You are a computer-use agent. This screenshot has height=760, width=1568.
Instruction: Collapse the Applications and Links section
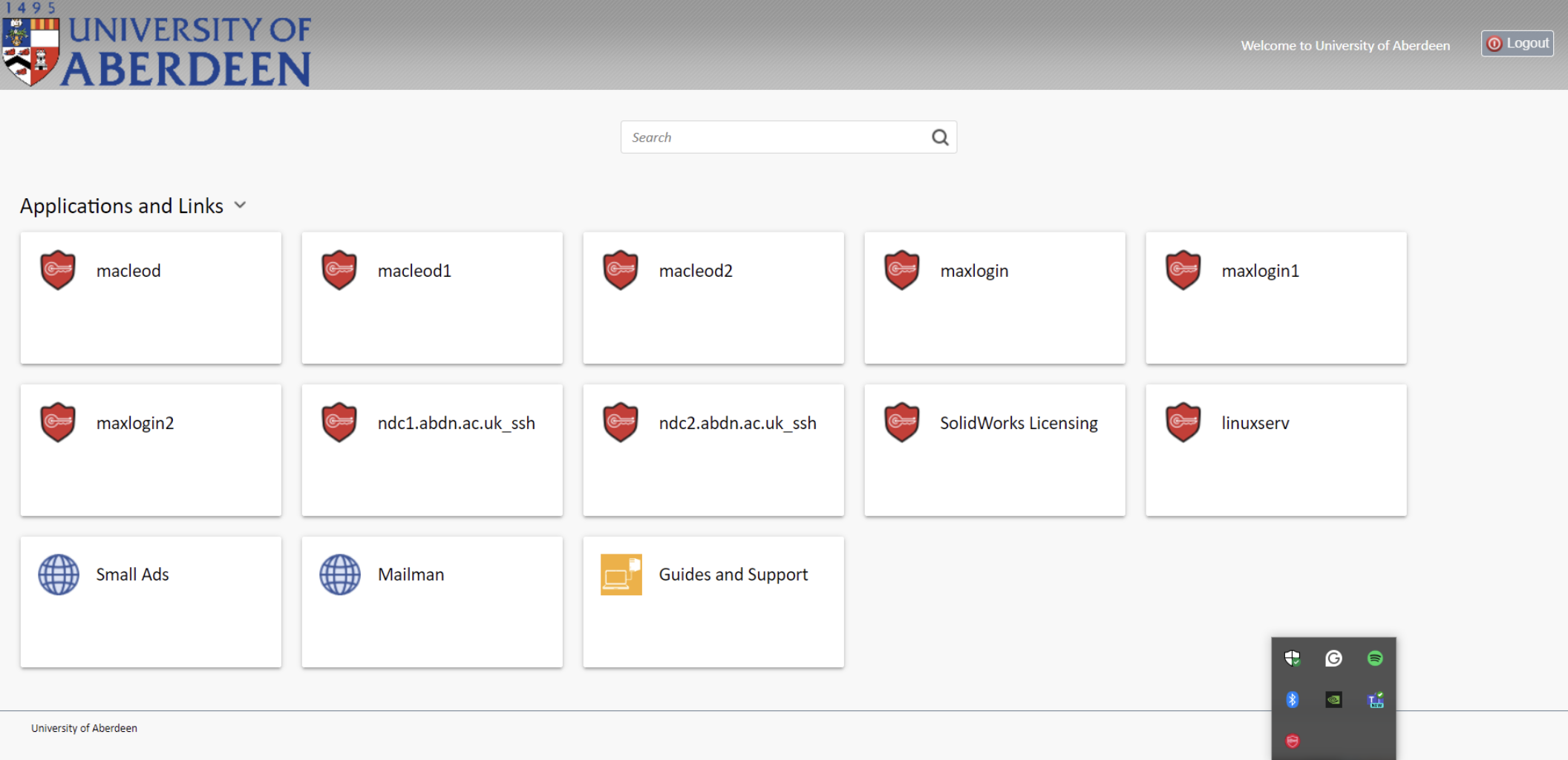[x=240, y=206]
